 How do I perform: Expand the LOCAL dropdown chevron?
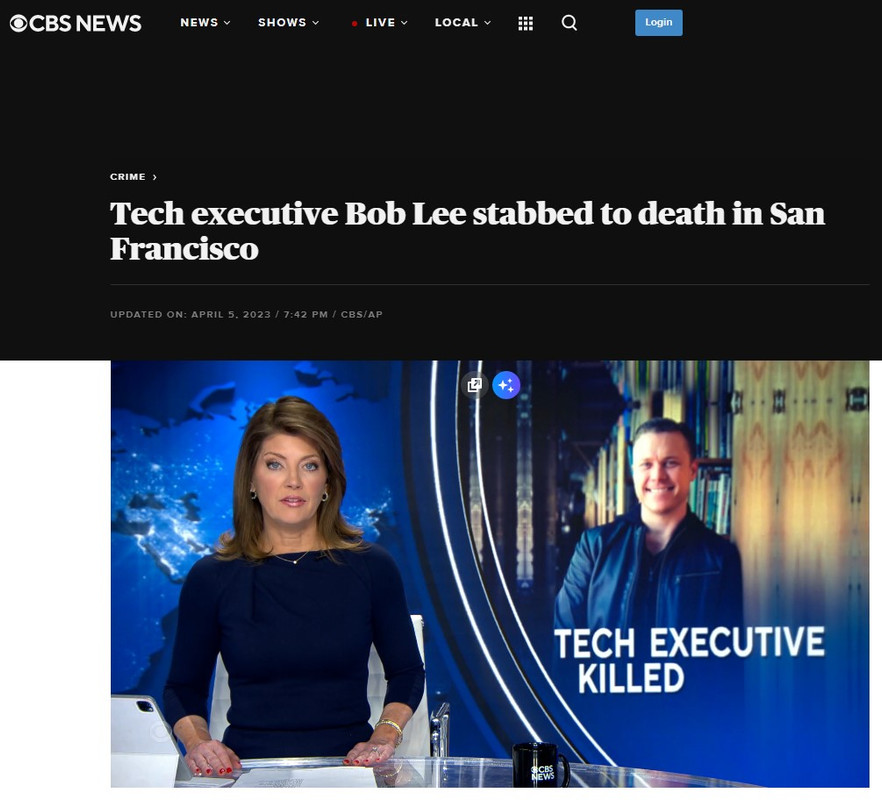(488, 23)
